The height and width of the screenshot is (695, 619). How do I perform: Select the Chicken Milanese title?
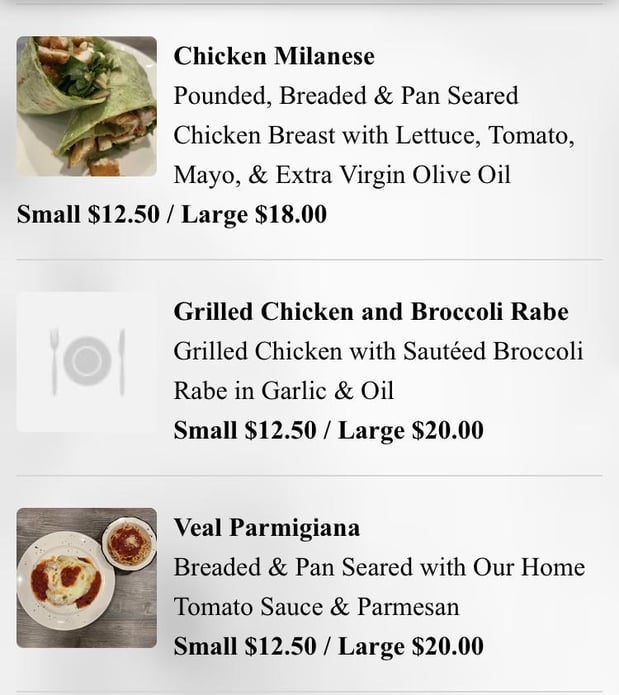click(x=274, y=56)
